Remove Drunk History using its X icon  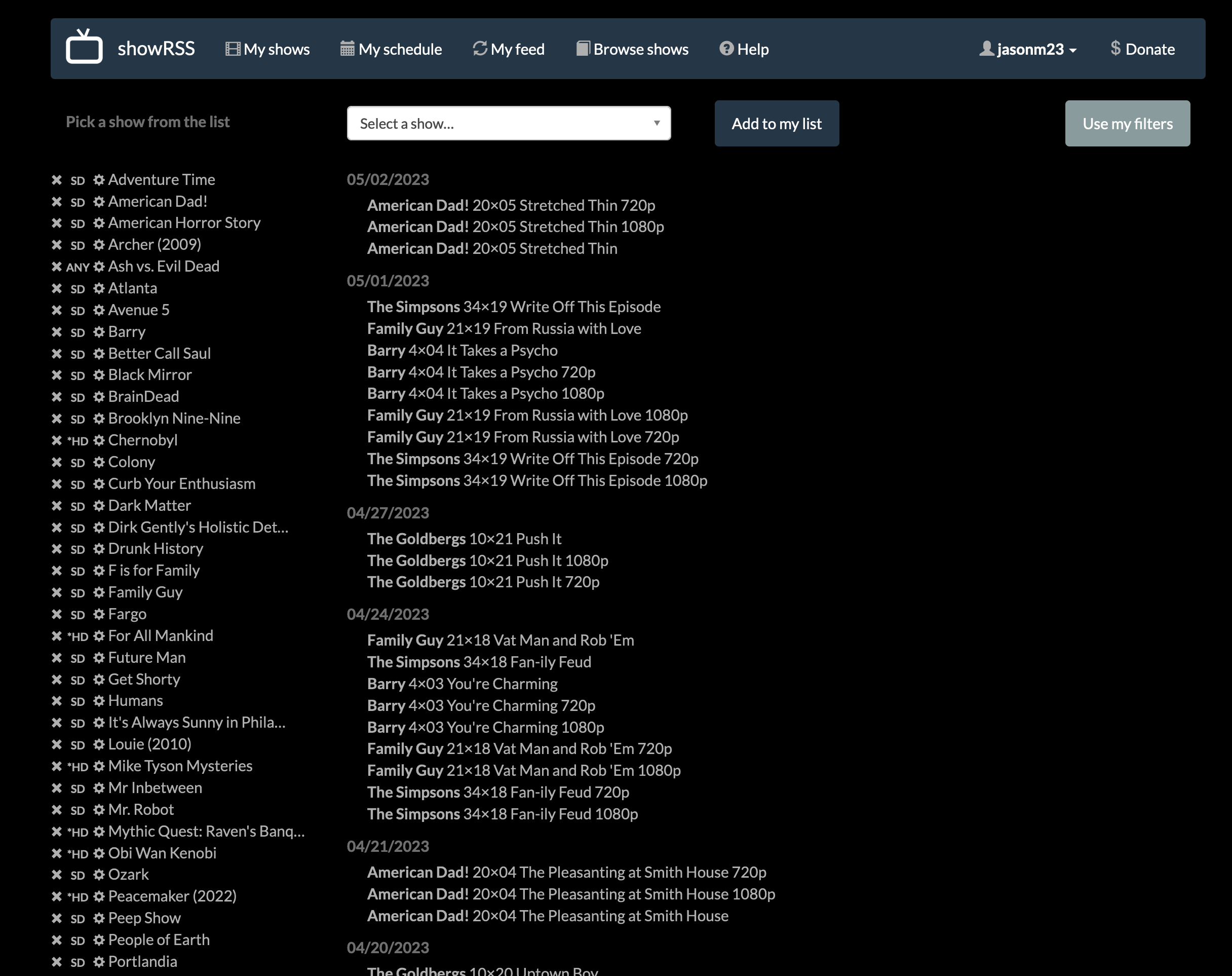(57, 549)
